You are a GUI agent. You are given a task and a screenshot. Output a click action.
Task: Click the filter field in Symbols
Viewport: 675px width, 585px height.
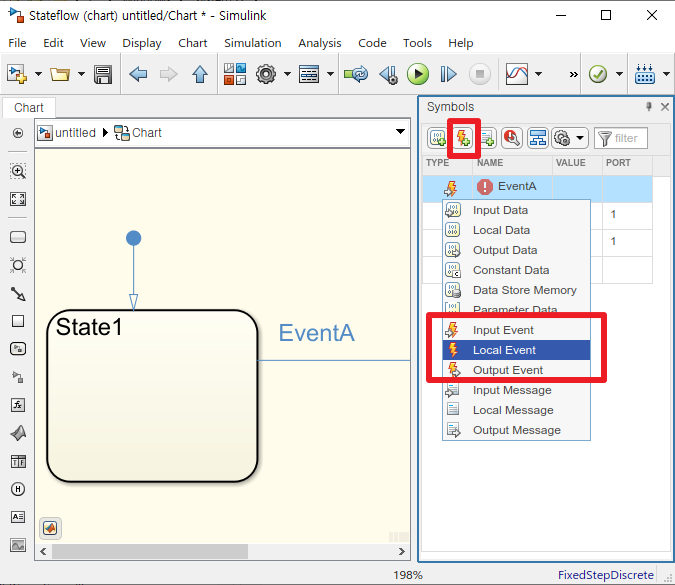click(x=621, y=138)
